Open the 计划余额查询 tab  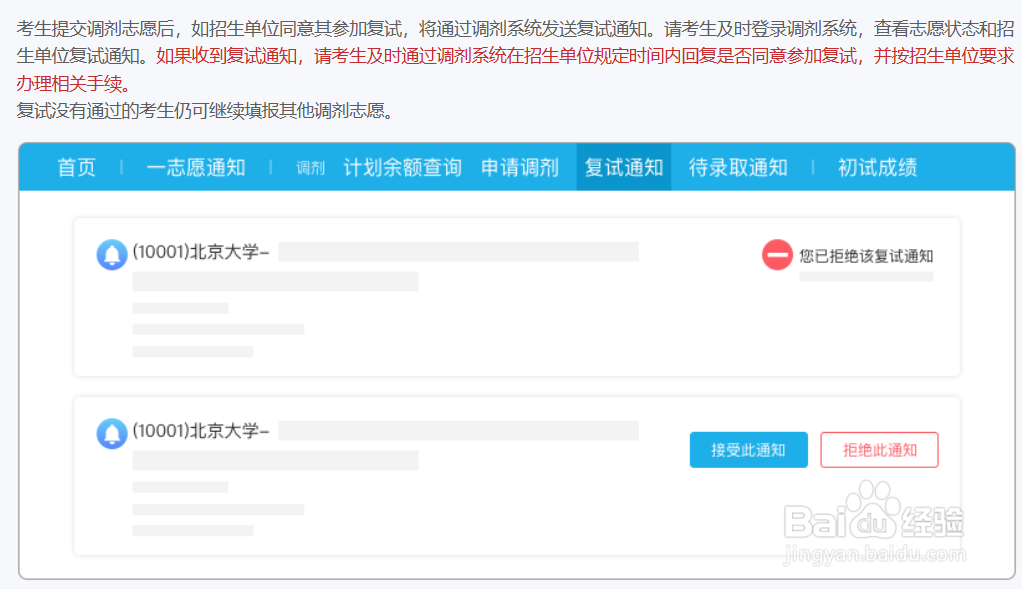tap(402, 167)
